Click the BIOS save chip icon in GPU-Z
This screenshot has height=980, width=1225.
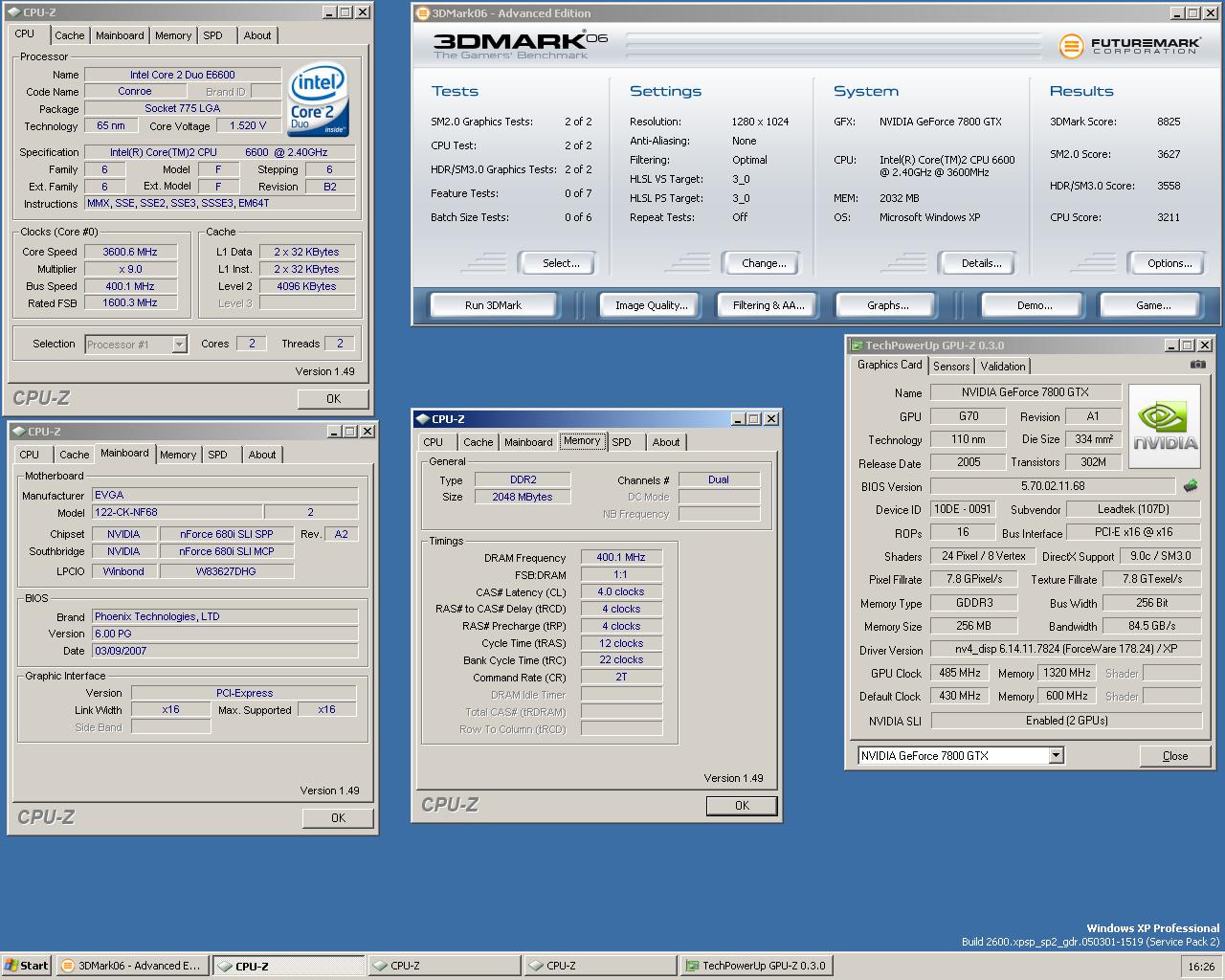click(1191, 486)
